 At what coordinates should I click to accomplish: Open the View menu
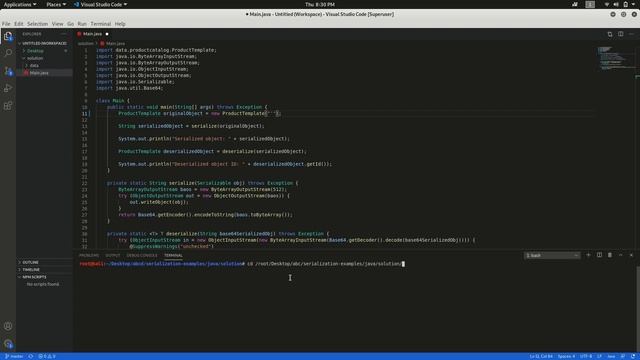[58, 24]
